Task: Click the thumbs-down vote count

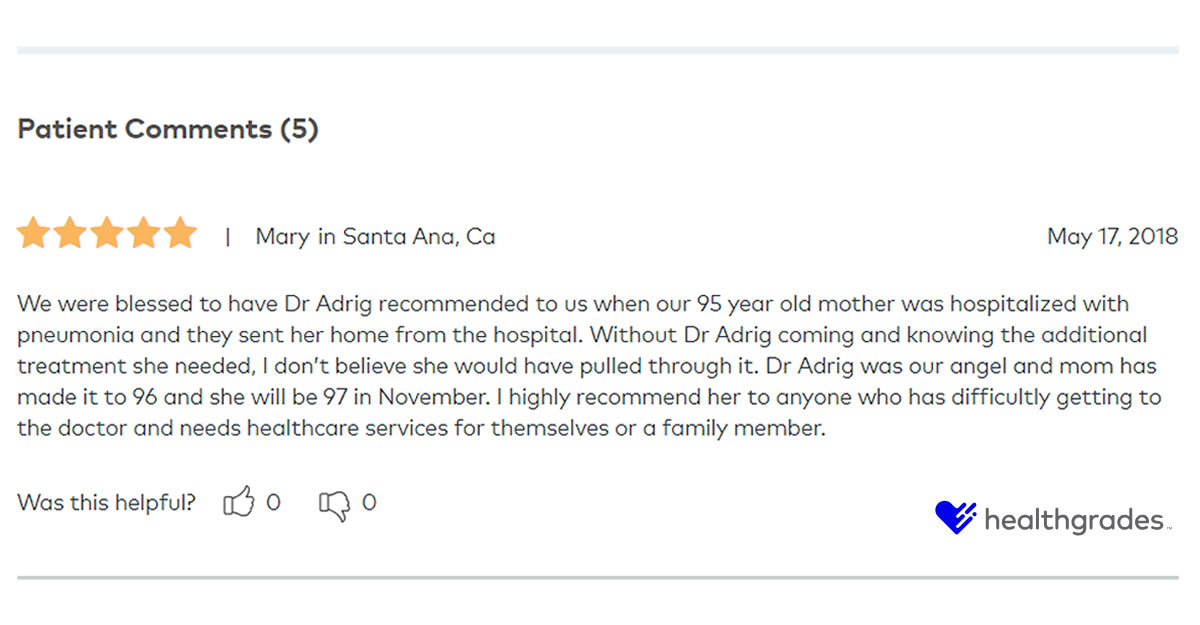Action: pyautogui.click(x=369, y=502)
